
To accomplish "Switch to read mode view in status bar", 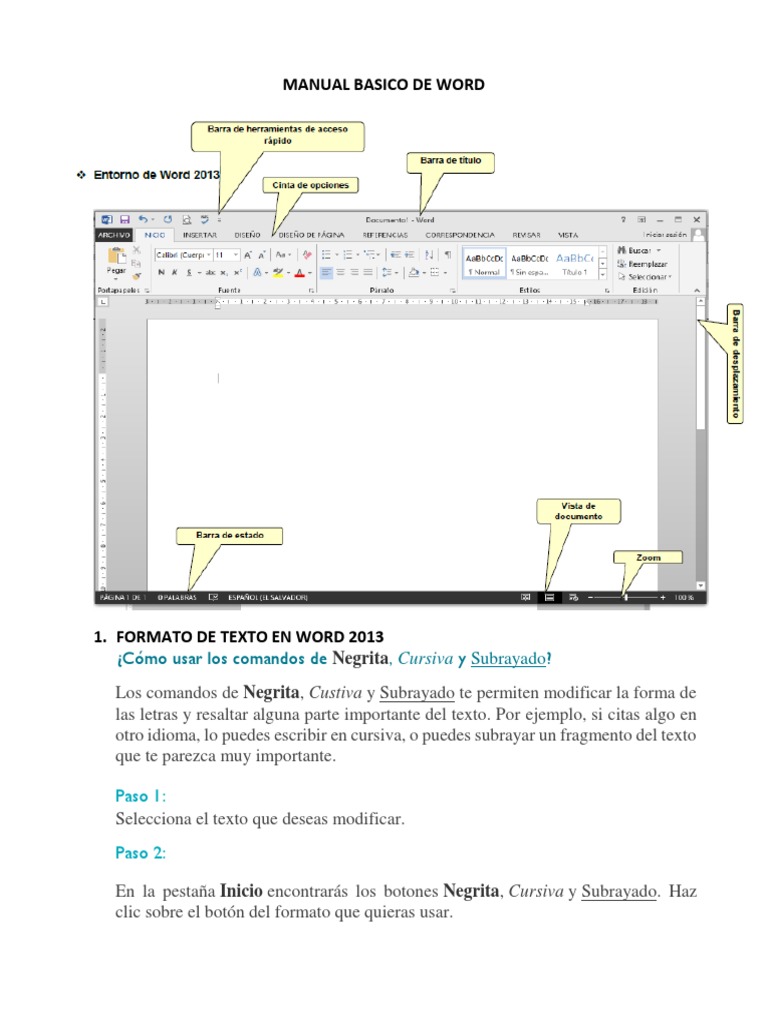I will pos(526,598).
